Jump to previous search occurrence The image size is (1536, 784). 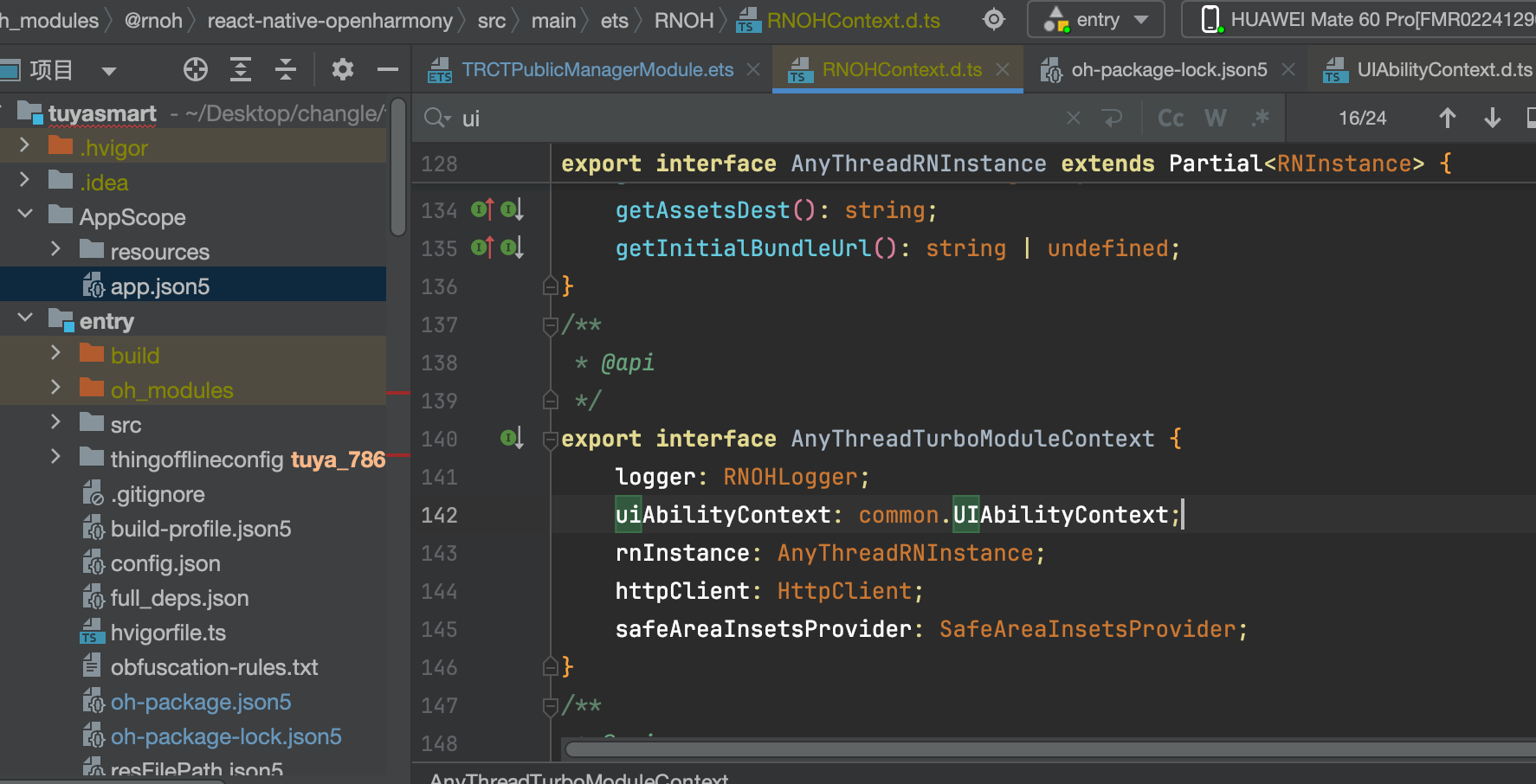pyautogui.click(x=1447, y=118)
